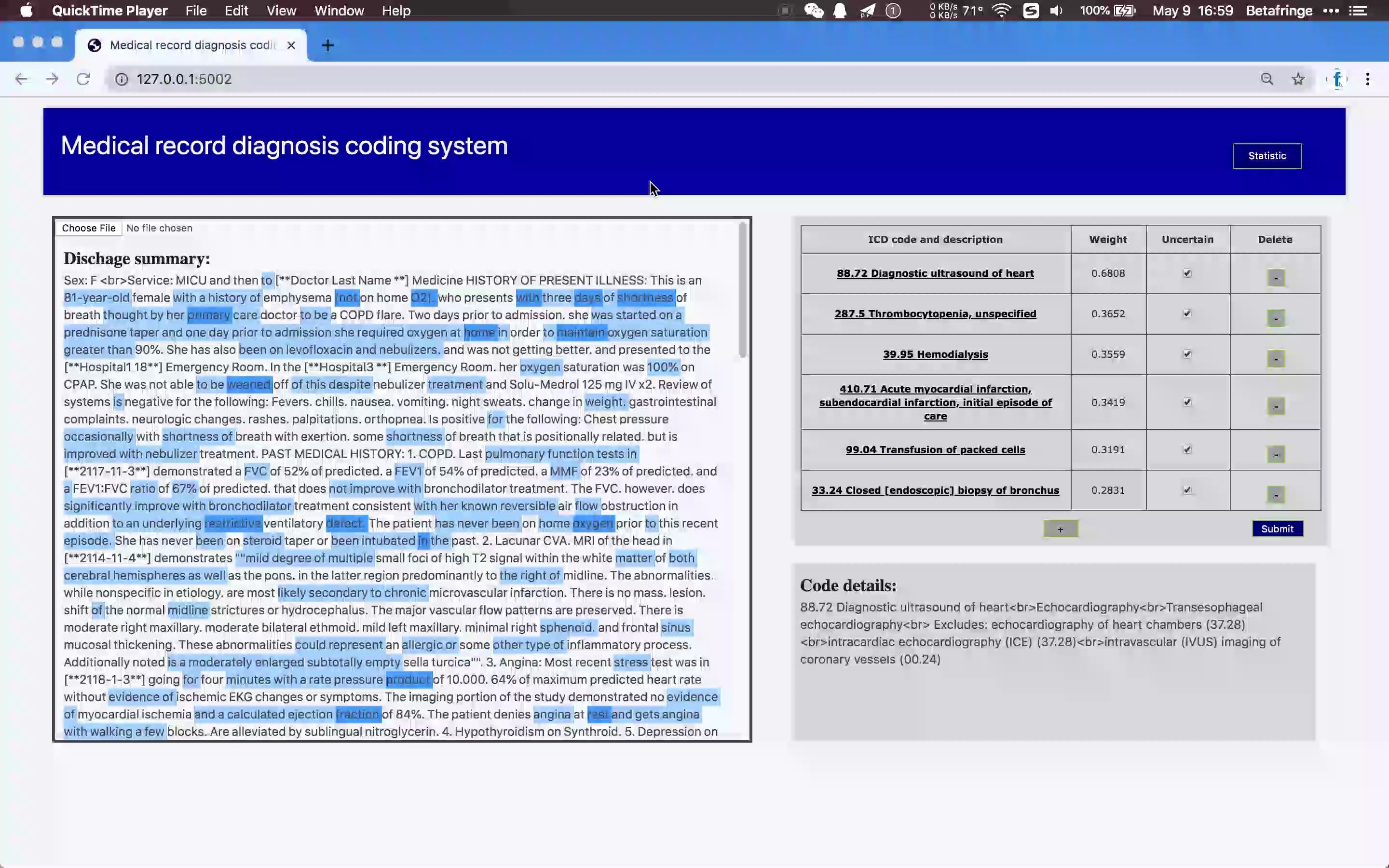Viewport: 1389px width, 868px height.
Task: Open the menu bar date and time
Action: 1192,10
